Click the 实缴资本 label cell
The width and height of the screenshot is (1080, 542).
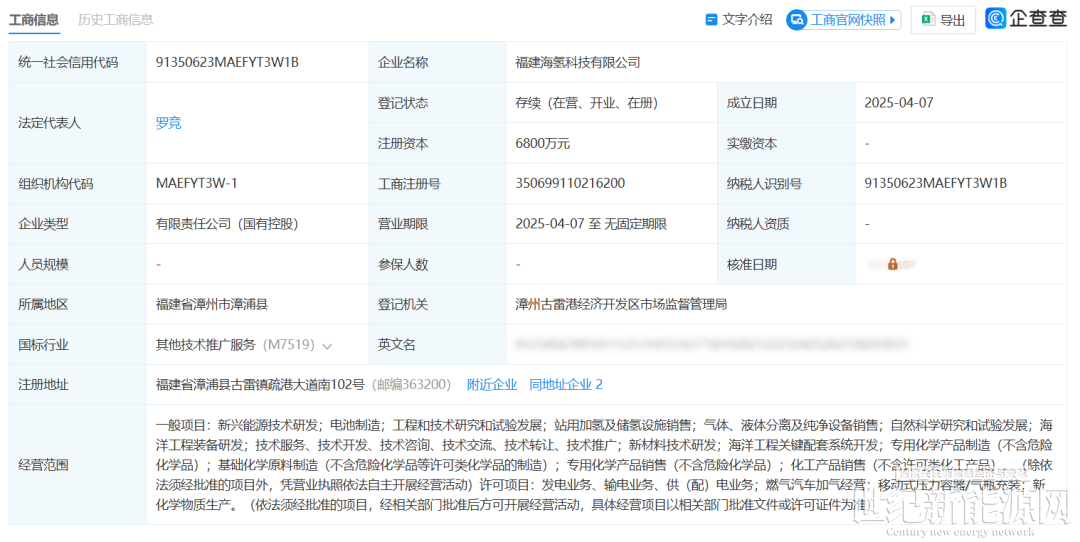pos(786,143)
